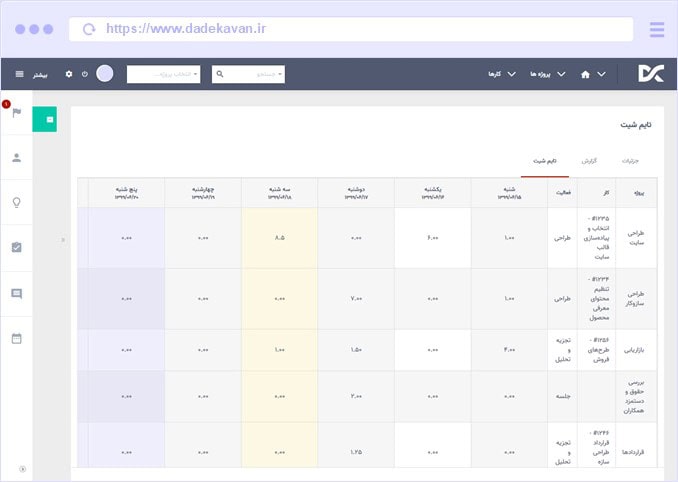The width and height of the screenshot is (678, 482).
Task: Expand the کارها menu
Action: pyautogui.click(x=501, y=74)
